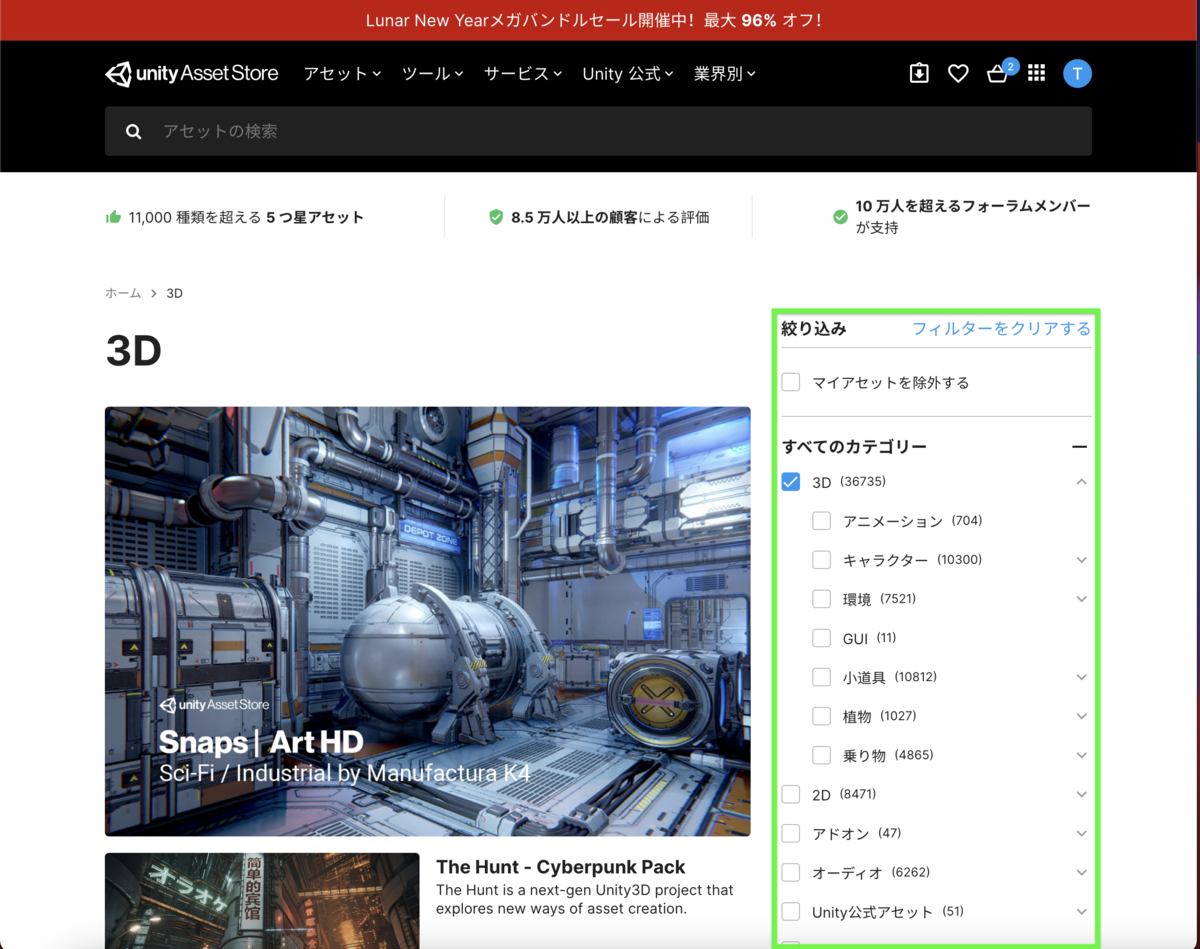Expand the 乗り物 subcategory chevron

1081,755
